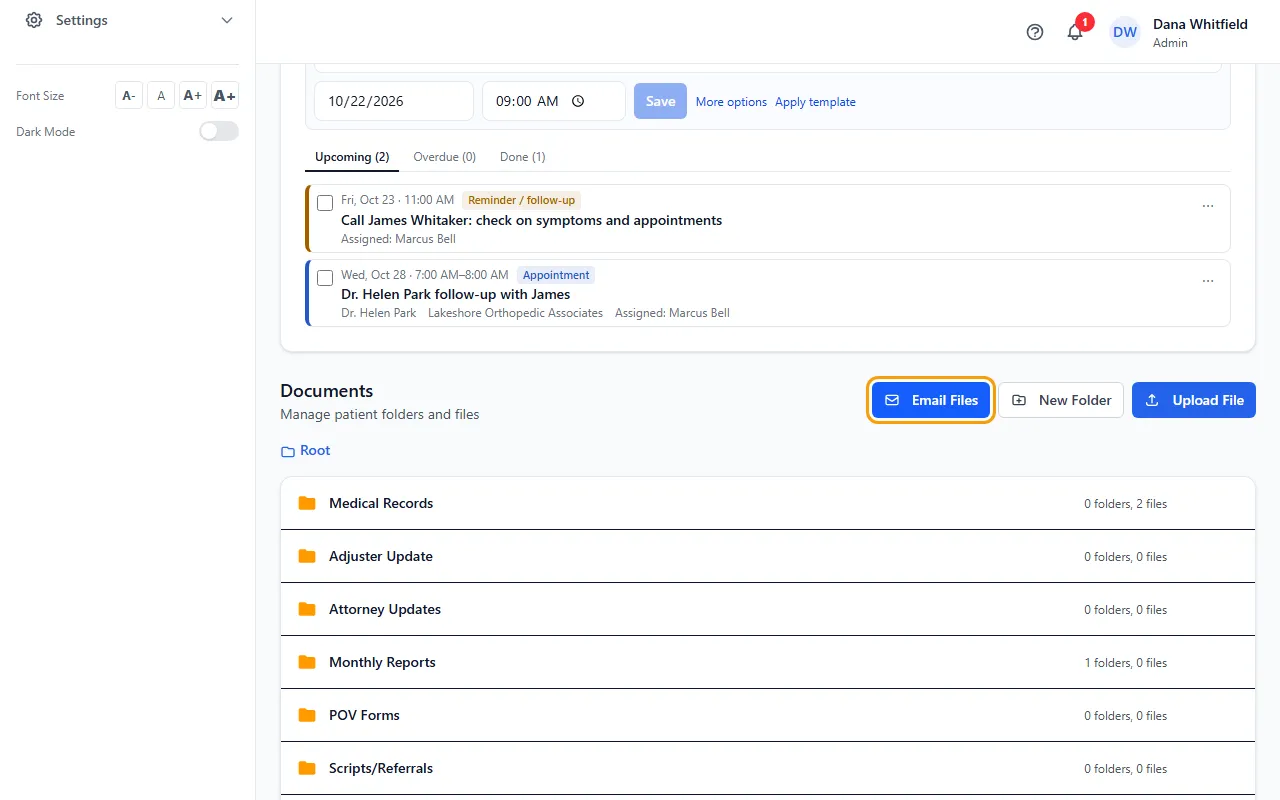Click the time field showing 09:00 AM
The image size is (1280, 800).
554,101
